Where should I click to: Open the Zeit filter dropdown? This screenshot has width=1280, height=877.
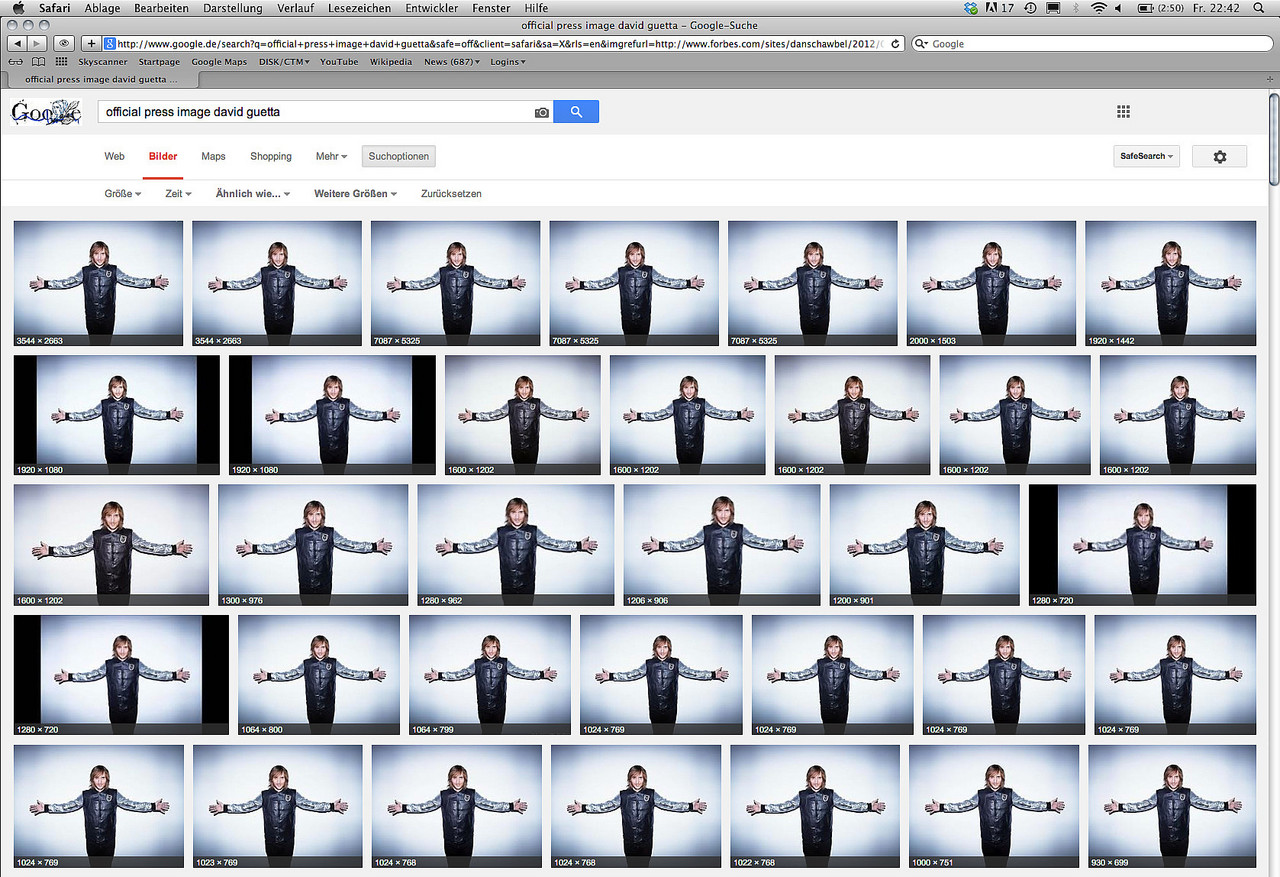click(x=178, y=194)
